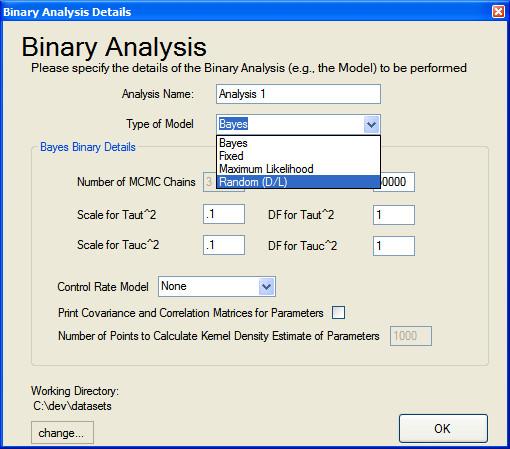510x449 pixels.
Task: Focus the Scale for Tauc^2 field
Action: click(224, 245)
